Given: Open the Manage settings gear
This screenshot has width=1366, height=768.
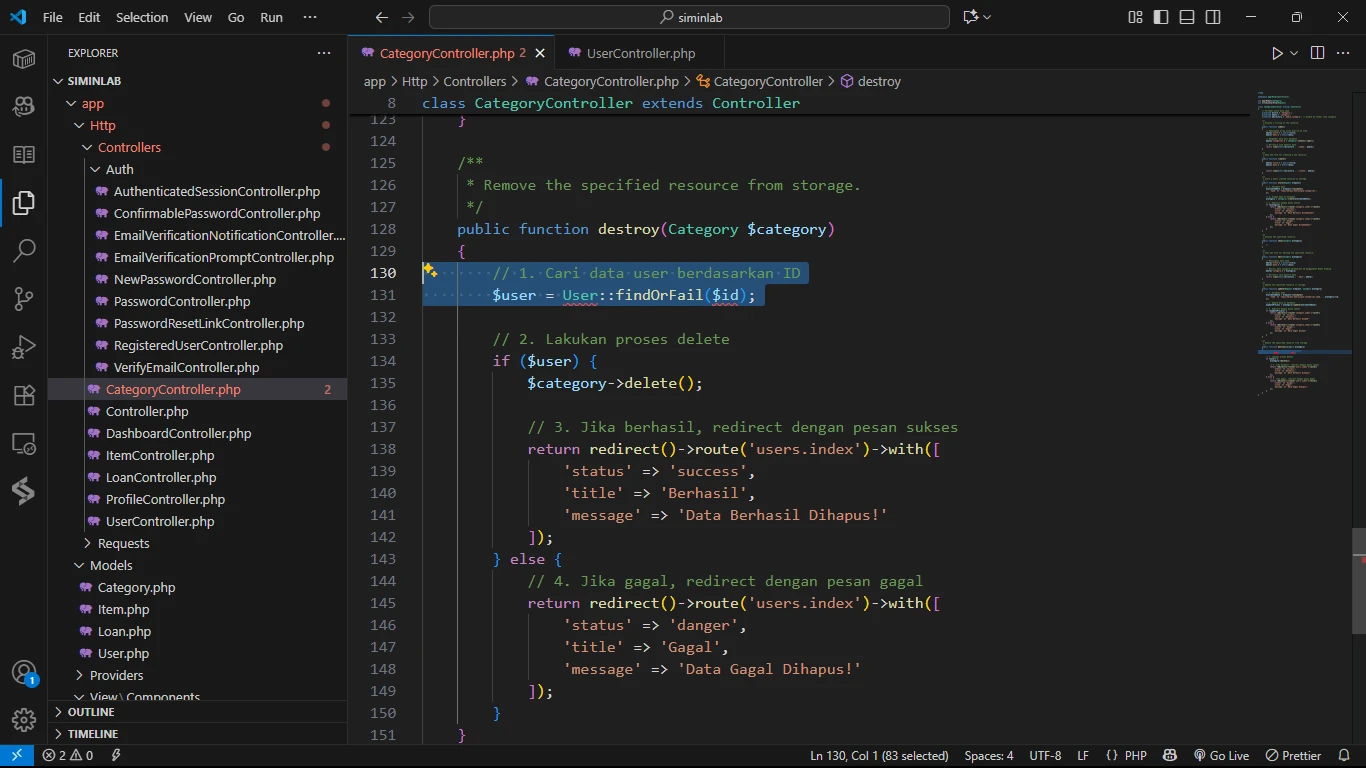Looking at the screenshot, I should tap(24, 720).
